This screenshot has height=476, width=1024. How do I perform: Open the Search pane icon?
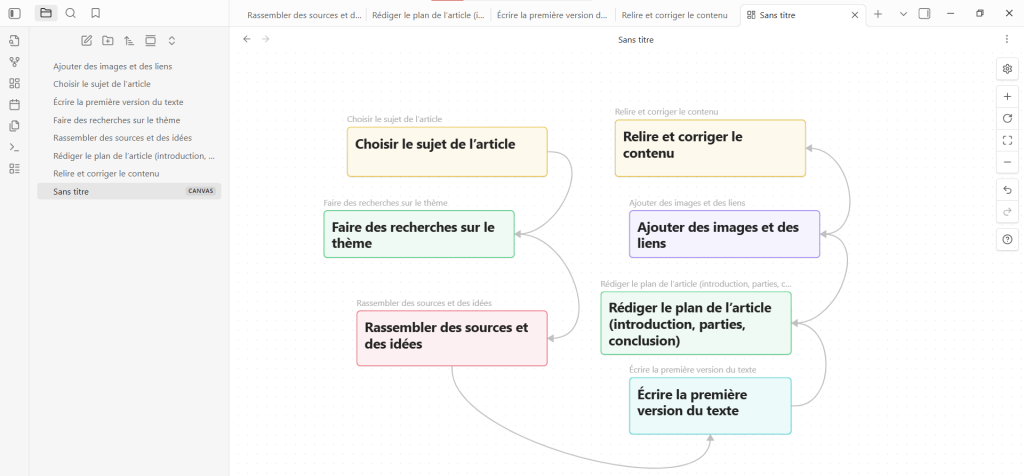(70, 13)
